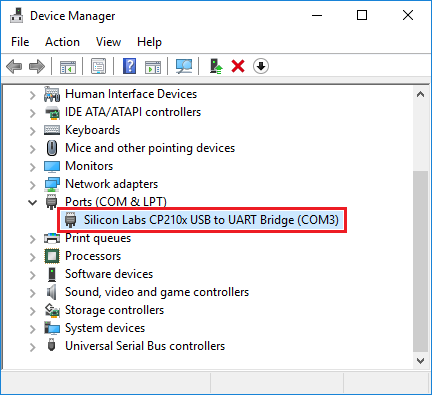This screenshot has height=395, width=432.
Task: Click the Update driver toolbar icon
Action: (x=216, y=66)
